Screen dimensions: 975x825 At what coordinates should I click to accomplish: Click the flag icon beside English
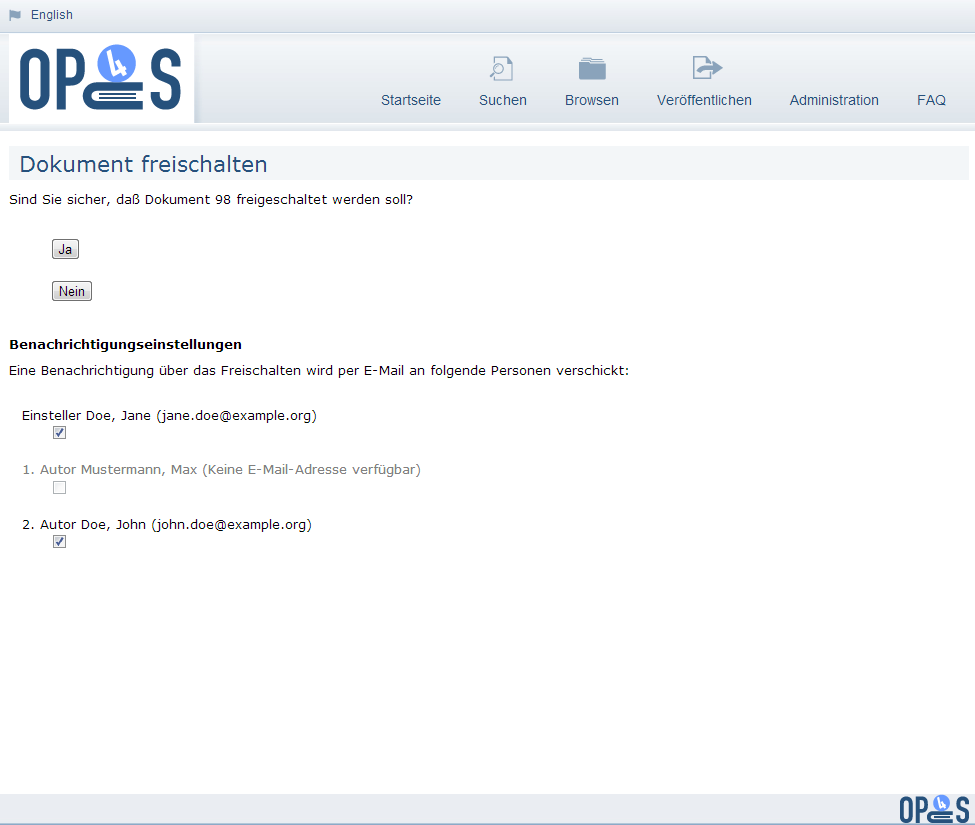[15, 15]
